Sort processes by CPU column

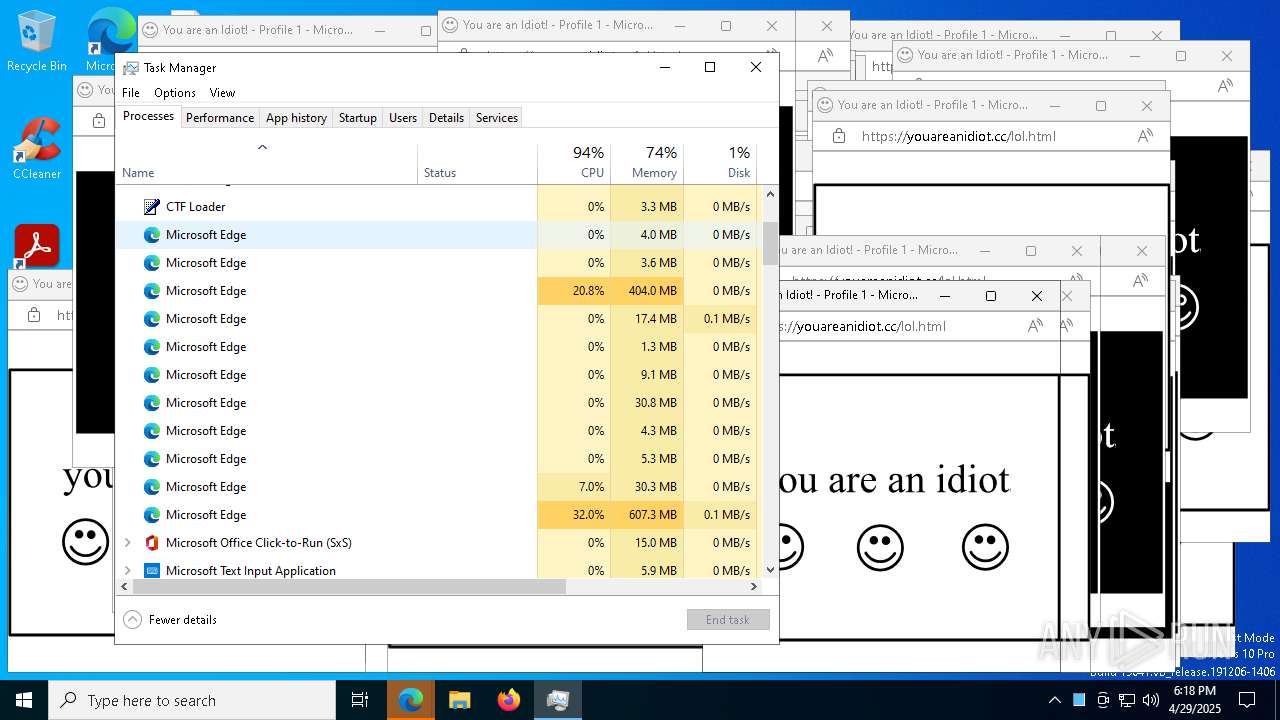(574, 164)
